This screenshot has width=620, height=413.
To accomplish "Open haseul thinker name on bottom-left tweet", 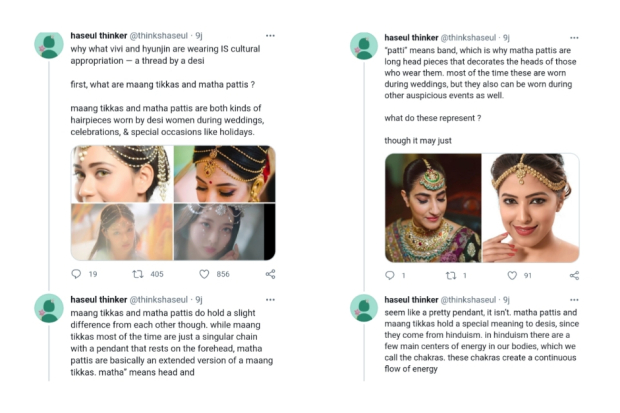I will [x=98, y=299].
